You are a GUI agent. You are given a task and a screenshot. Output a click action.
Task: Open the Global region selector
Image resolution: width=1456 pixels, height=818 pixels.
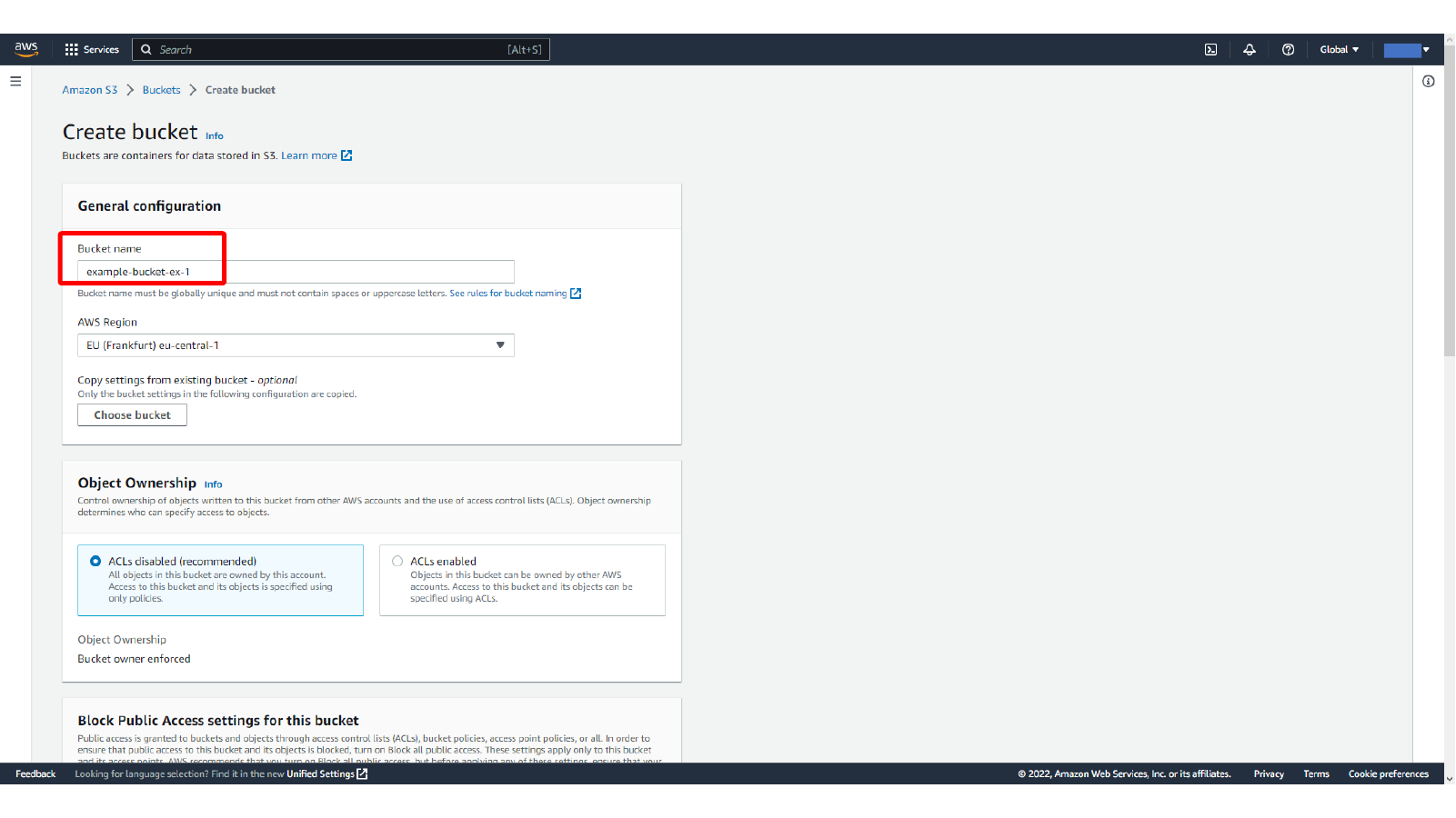pos(1339,50)
